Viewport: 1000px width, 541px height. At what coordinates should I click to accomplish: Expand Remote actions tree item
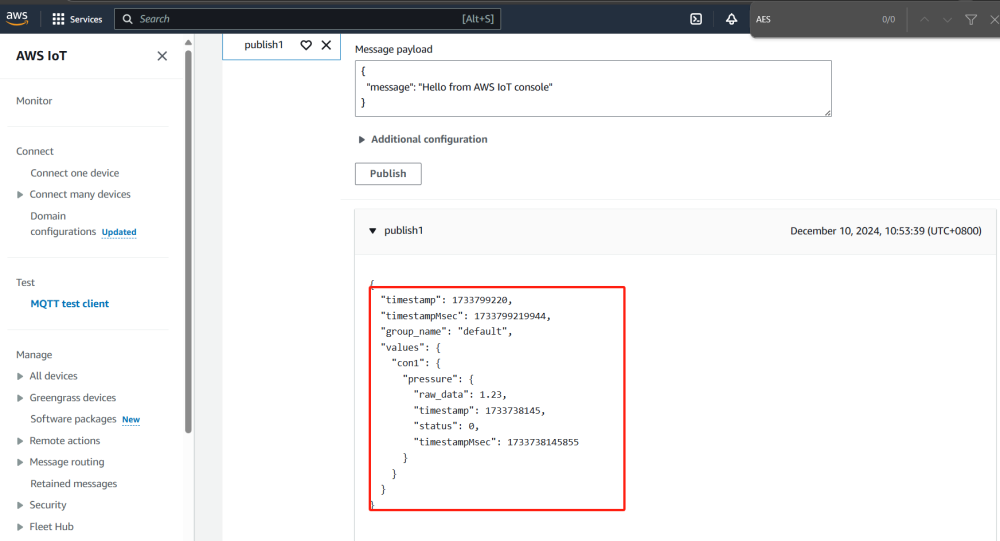20,441
